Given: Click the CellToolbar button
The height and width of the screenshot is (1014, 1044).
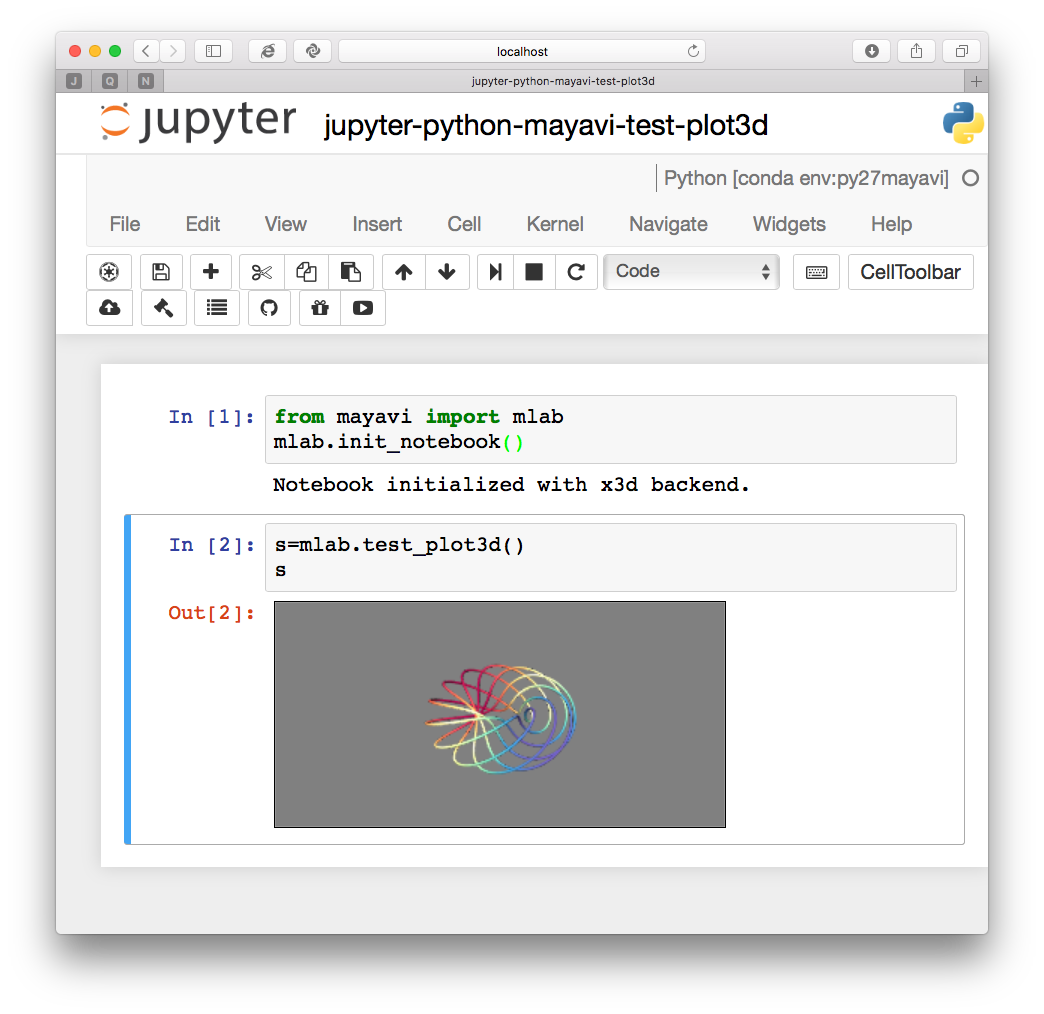Looking at the screenshot, I should [x=910, y=272].
